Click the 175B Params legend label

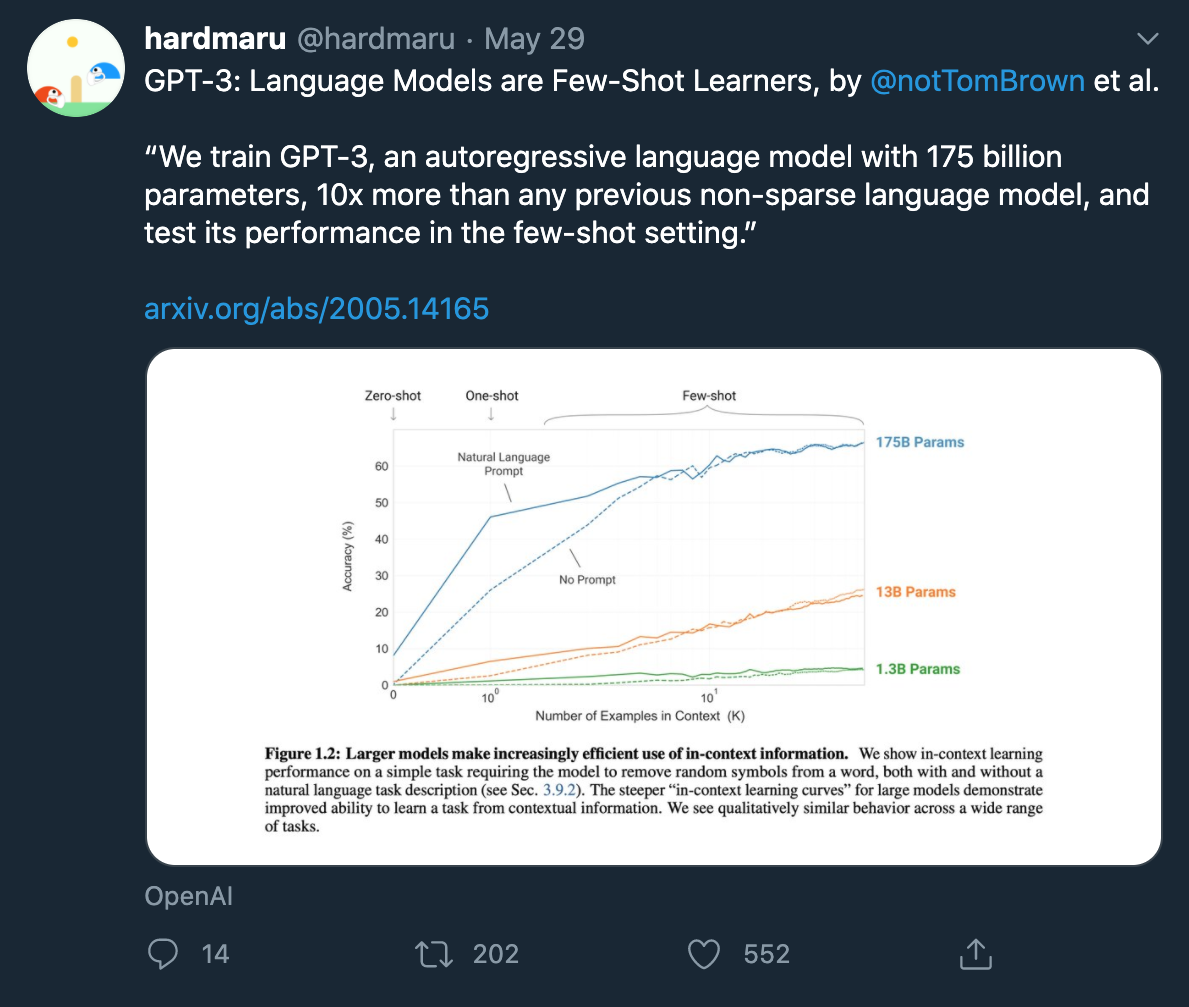click(920, 442)
